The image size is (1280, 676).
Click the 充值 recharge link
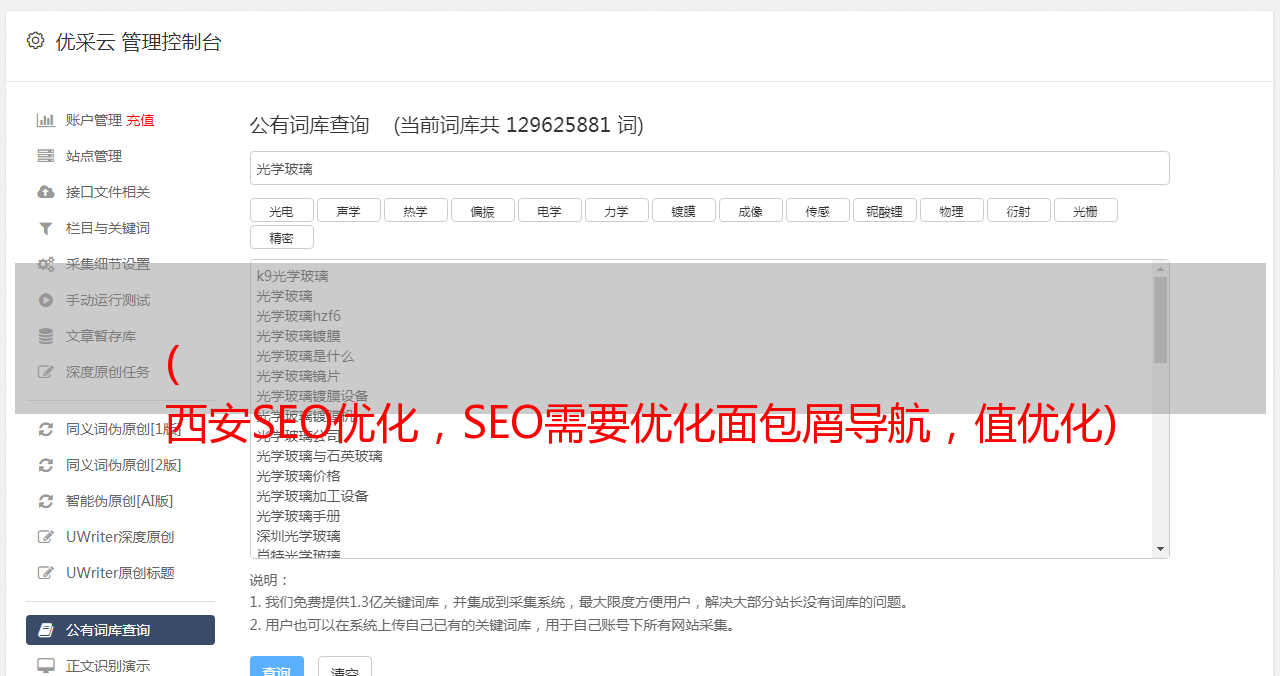[140, 120]
